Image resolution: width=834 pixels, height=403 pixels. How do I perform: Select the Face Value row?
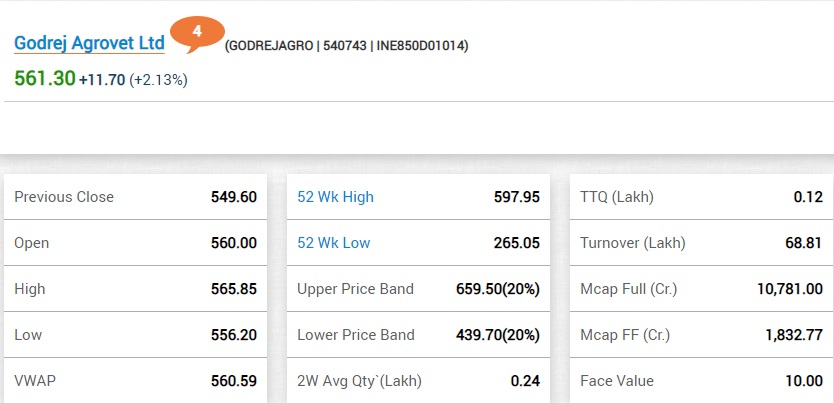[702, 381]
